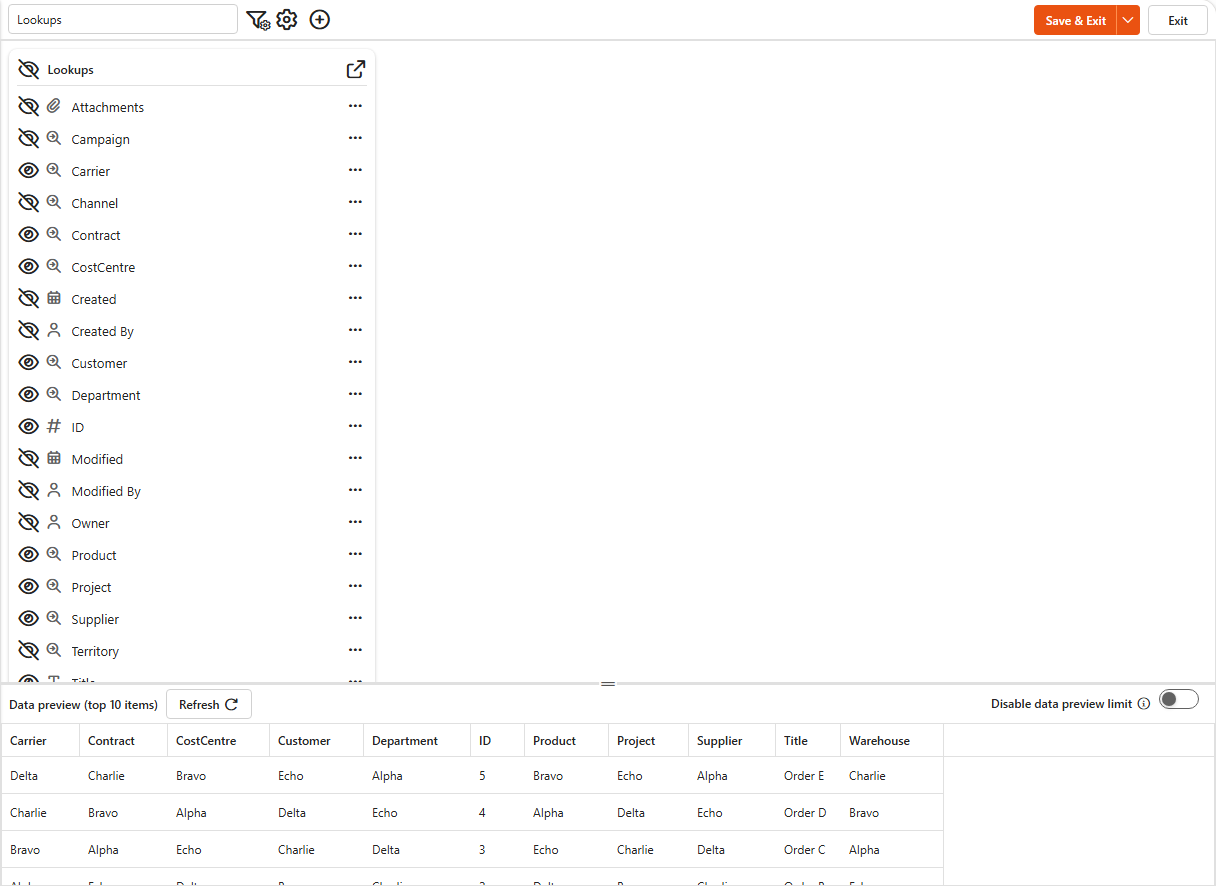Open the Department row more options menu
1216x886 pixels.
coord(355,394)
